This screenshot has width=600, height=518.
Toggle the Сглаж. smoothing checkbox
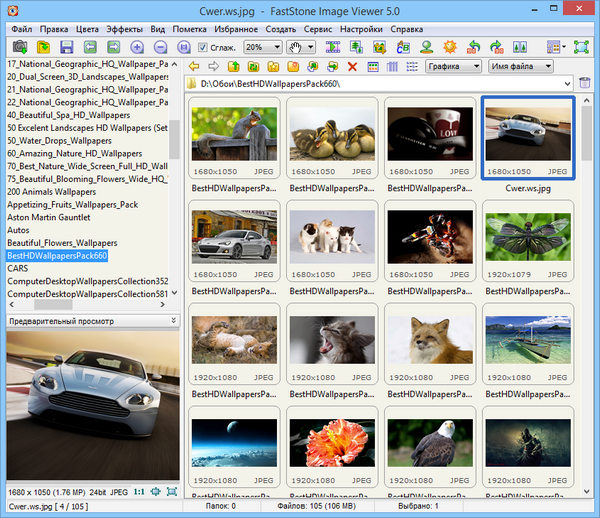click(203, 47)
